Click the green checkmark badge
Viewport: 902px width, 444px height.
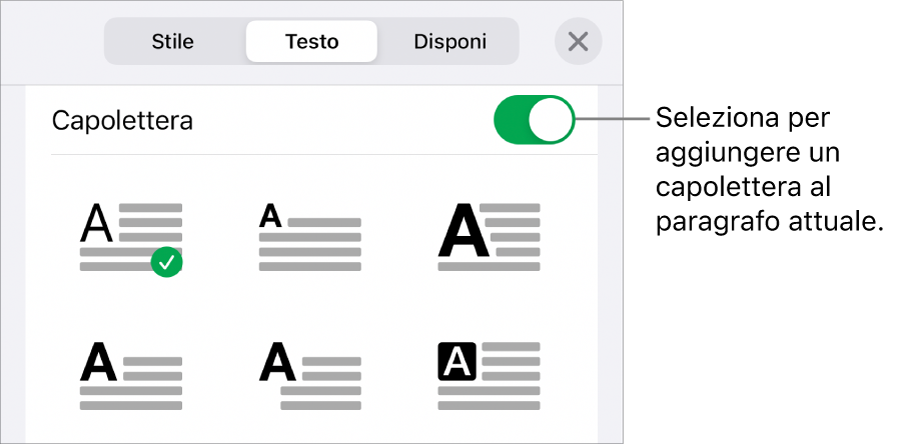[x=168, y=262]
